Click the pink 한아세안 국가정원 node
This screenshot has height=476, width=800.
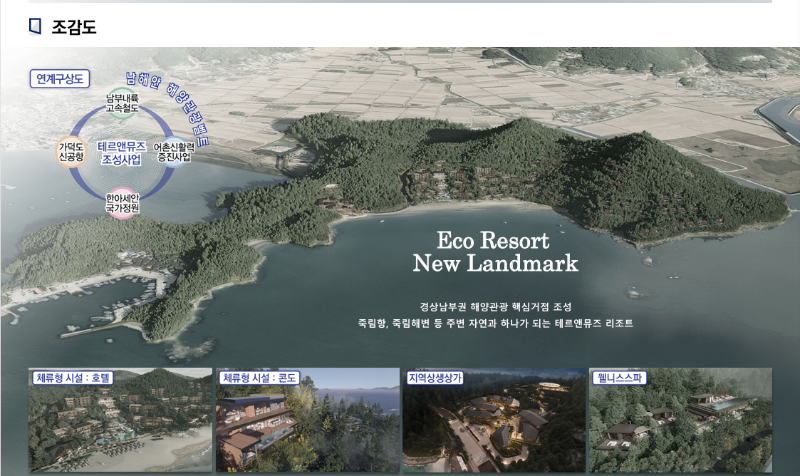pyautogui.click(x=122, y=203)
